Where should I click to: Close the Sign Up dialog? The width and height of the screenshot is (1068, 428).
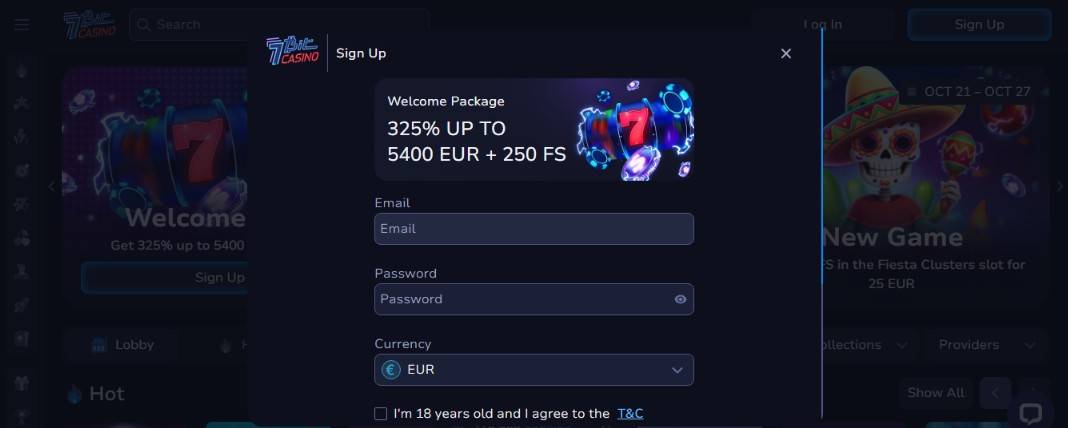point(786,53)
